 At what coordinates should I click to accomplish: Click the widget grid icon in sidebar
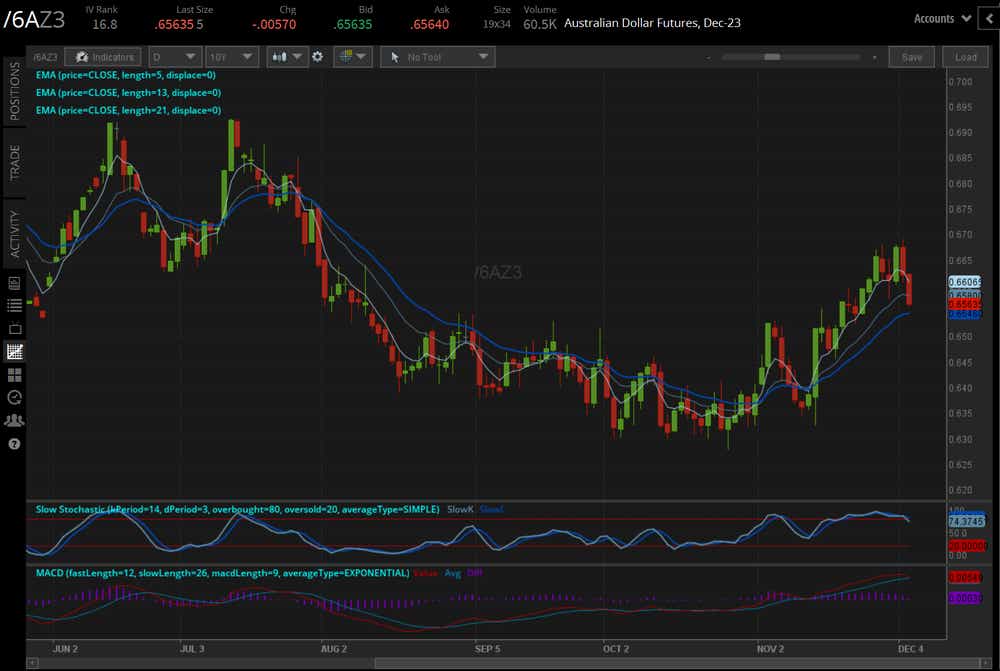point(14,374)
